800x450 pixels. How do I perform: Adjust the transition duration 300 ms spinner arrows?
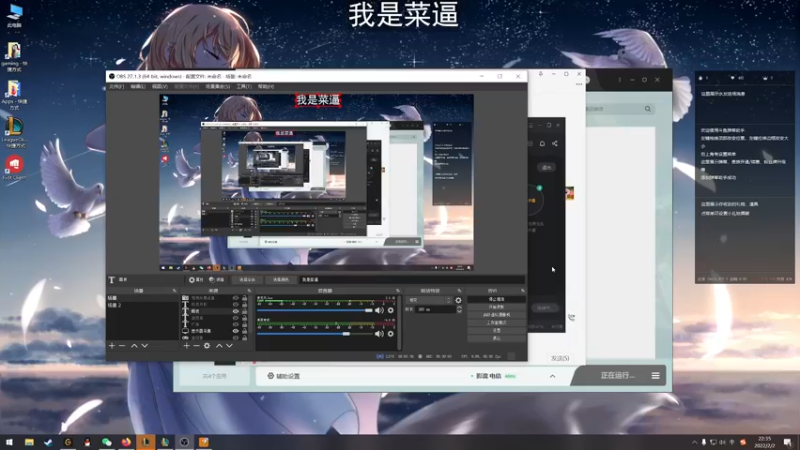(459, 309)
